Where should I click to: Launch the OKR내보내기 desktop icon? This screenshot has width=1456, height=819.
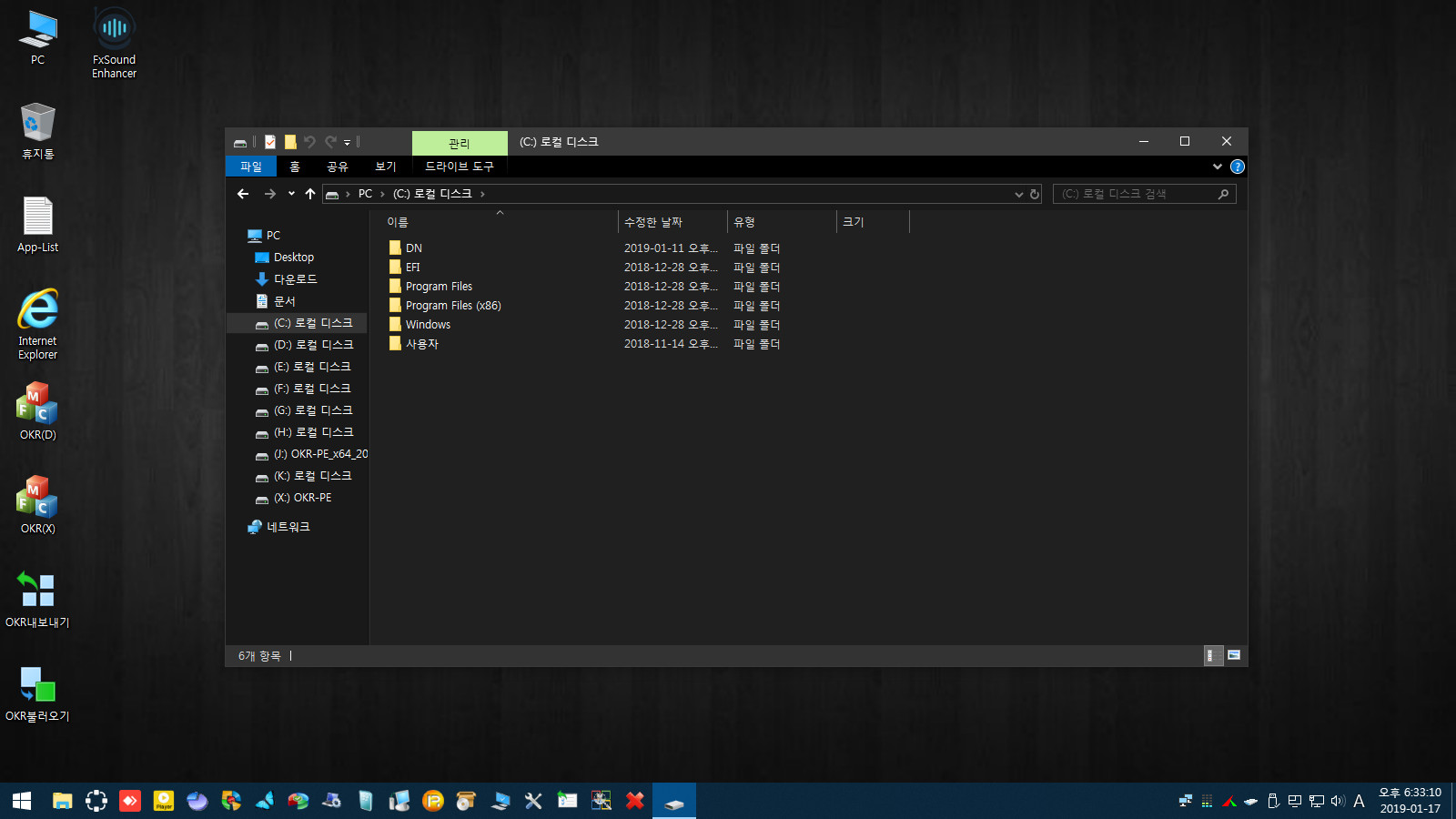coord(37,599)
